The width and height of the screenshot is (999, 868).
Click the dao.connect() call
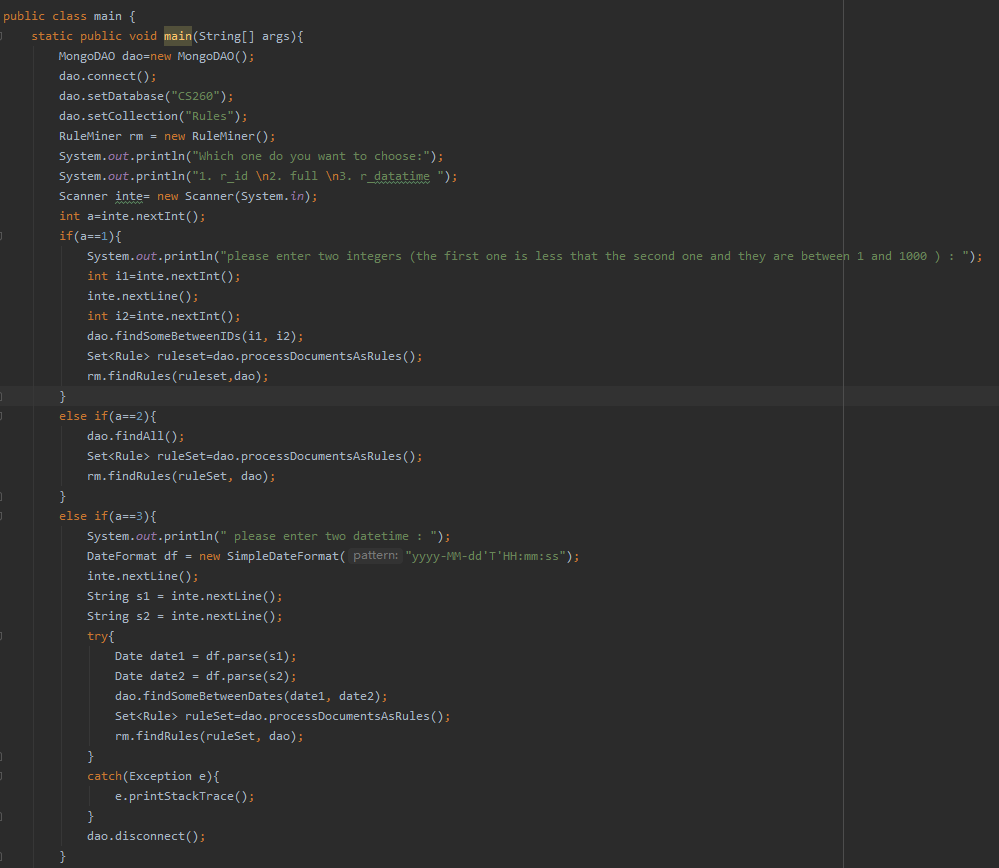tap(108, 76)
